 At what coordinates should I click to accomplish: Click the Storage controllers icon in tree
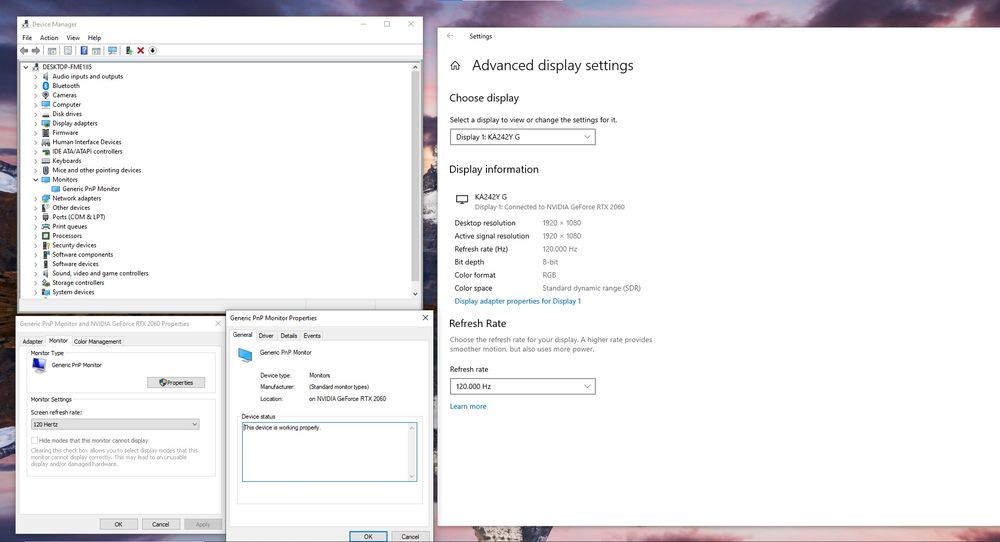pyautogui.click(x=46, y=282)
